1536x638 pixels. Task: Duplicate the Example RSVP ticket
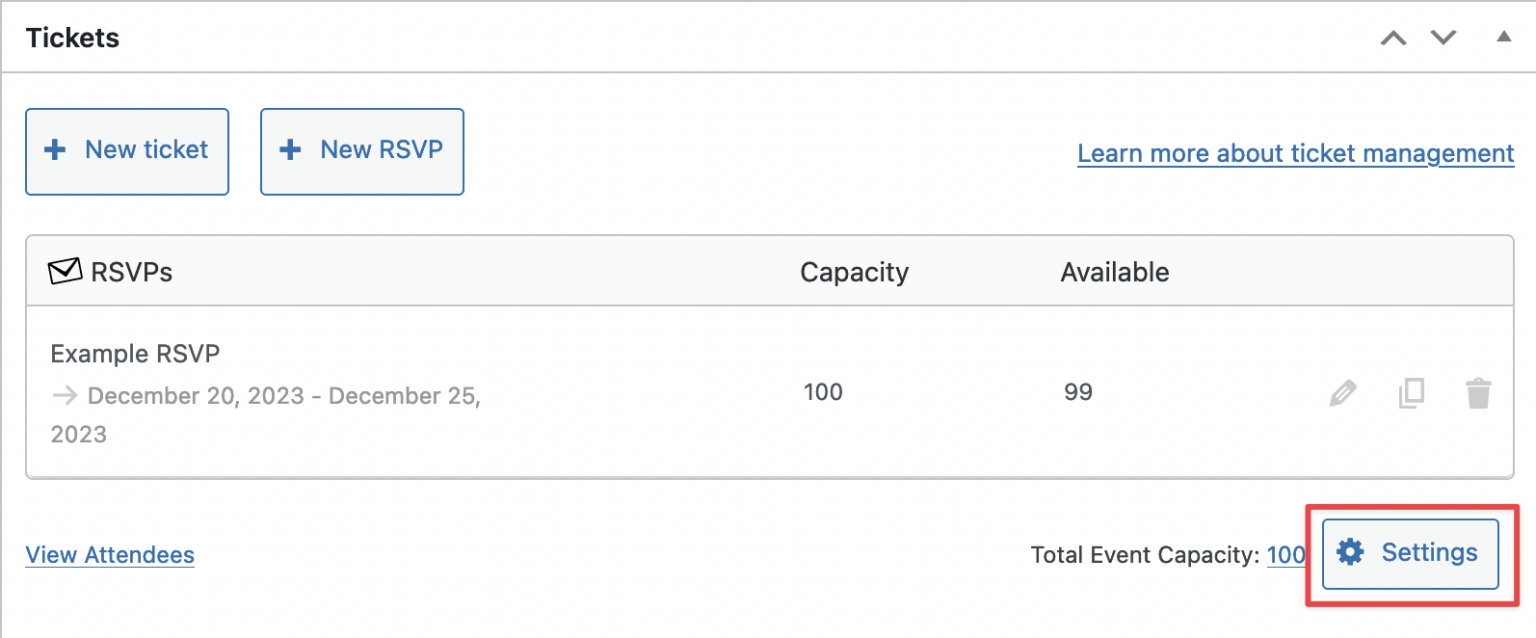(x=1411, y=394)
